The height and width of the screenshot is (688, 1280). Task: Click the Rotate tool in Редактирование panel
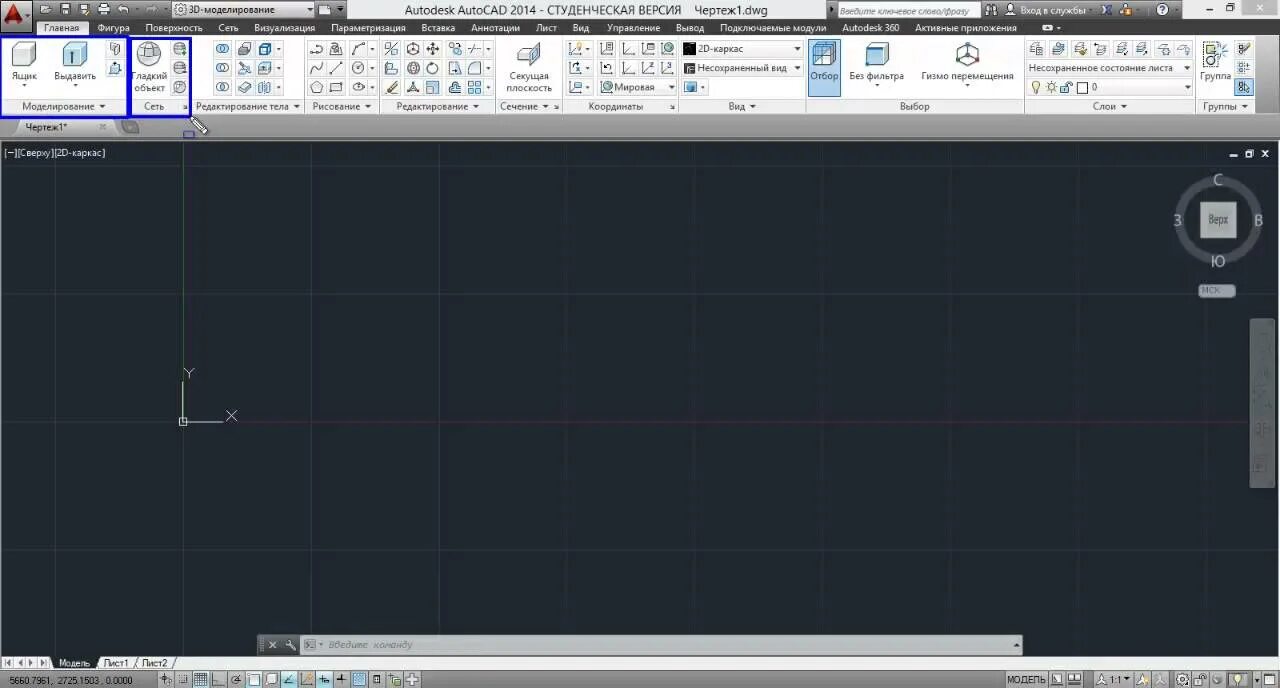pyautogui.click(x=432, y=68)
